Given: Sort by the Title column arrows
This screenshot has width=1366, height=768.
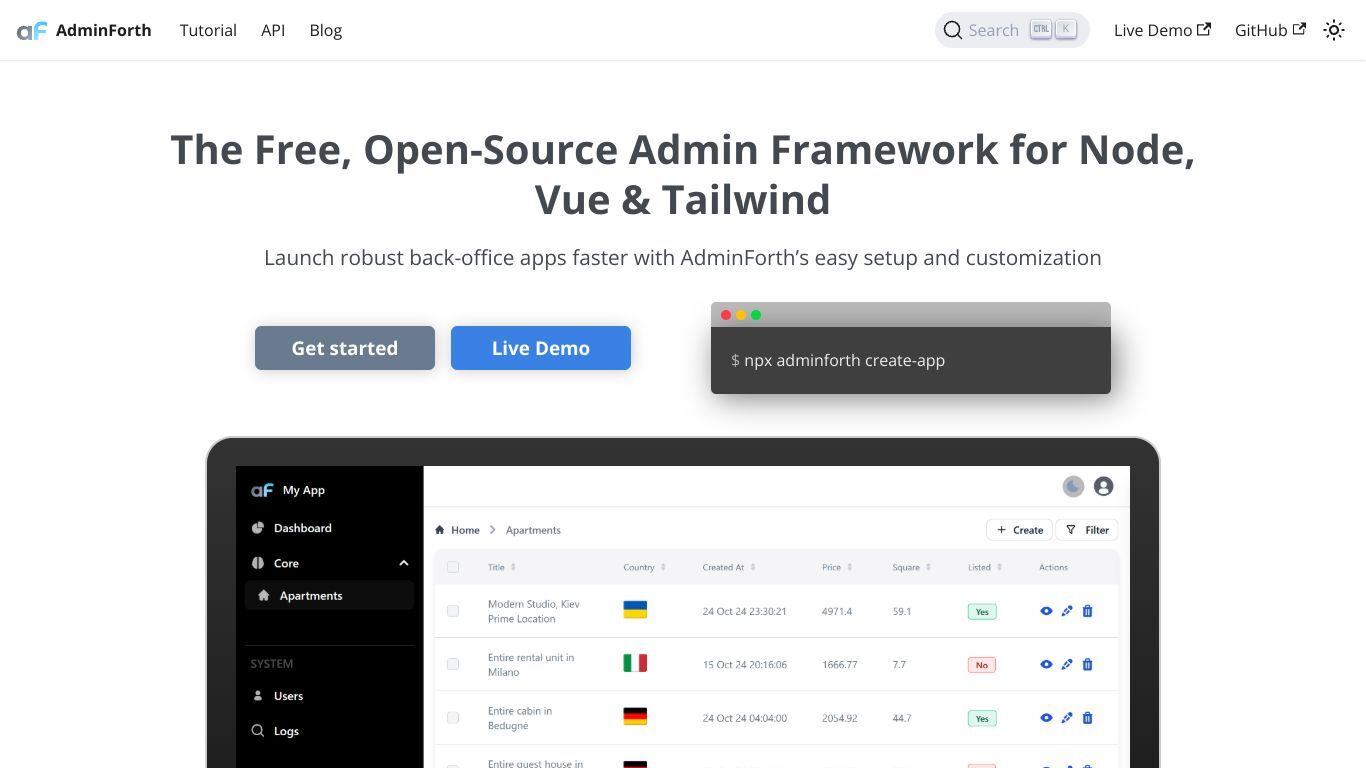Looking at the screenshot, I should (513, 567).
